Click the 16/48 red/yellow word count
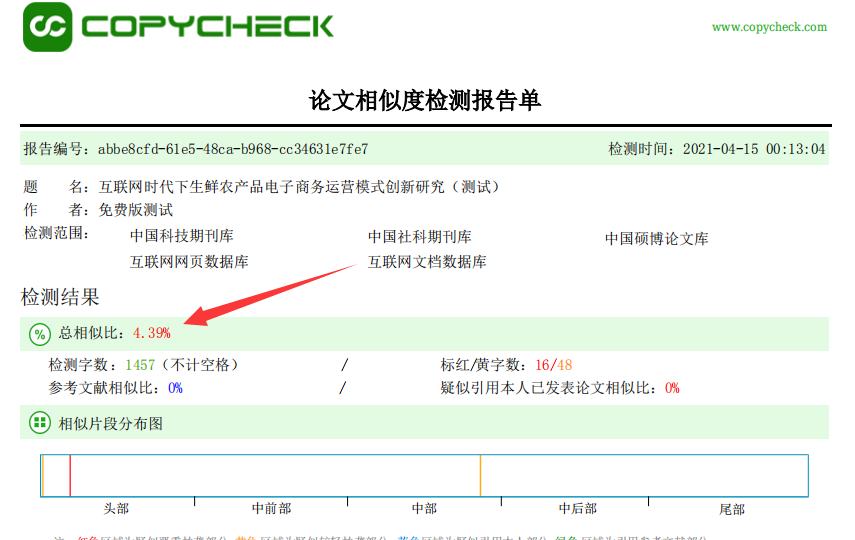Viewport: 855px width, 540px height. coord(554,365)
